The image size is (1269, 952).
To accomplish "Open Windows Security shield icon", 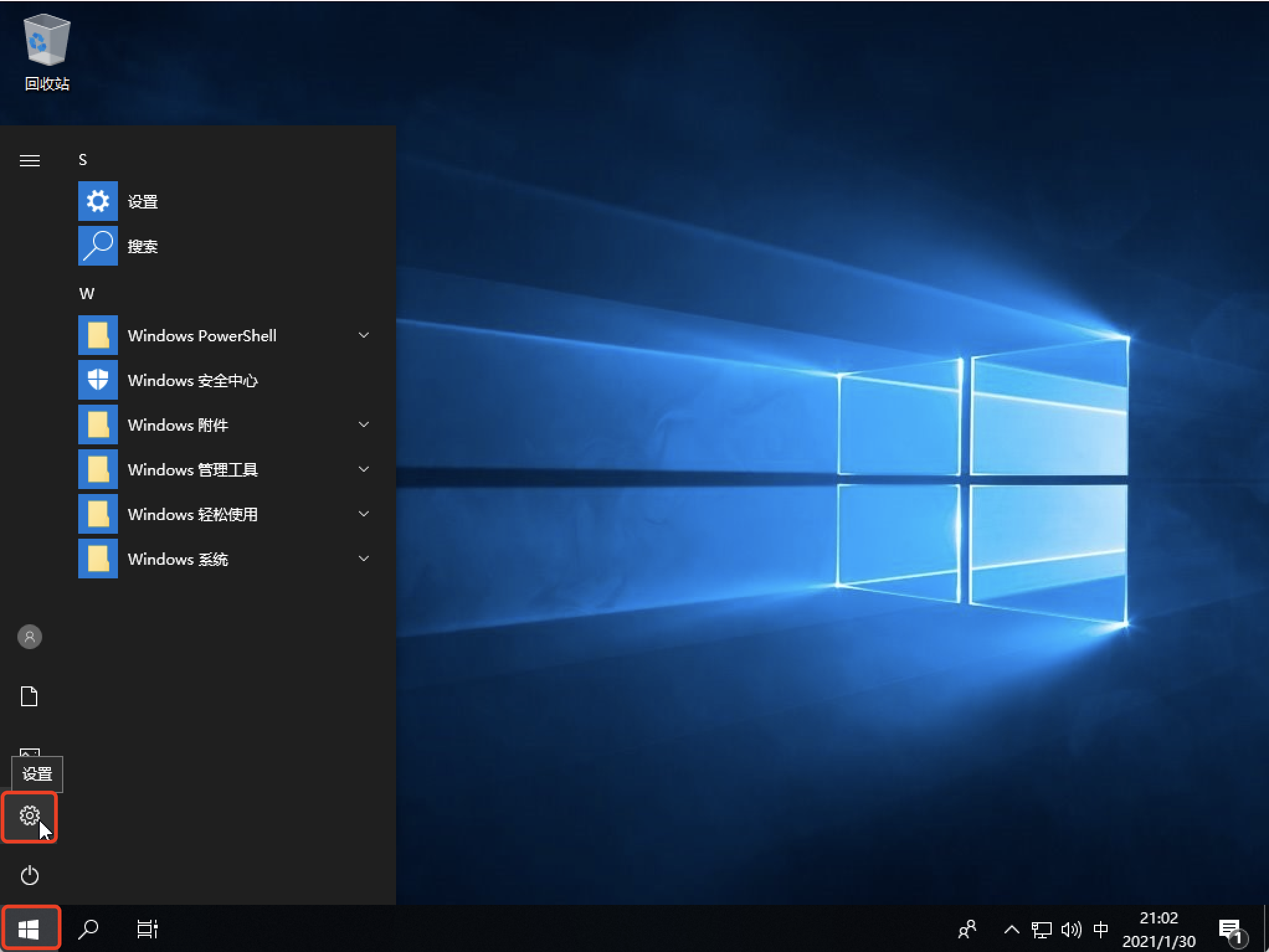I will coord(98,380).
